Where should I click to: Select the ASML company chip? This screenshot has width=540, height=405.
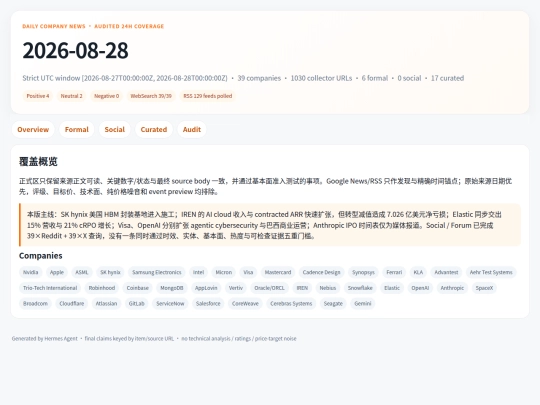pyautogui.click(x=82, y=272)
